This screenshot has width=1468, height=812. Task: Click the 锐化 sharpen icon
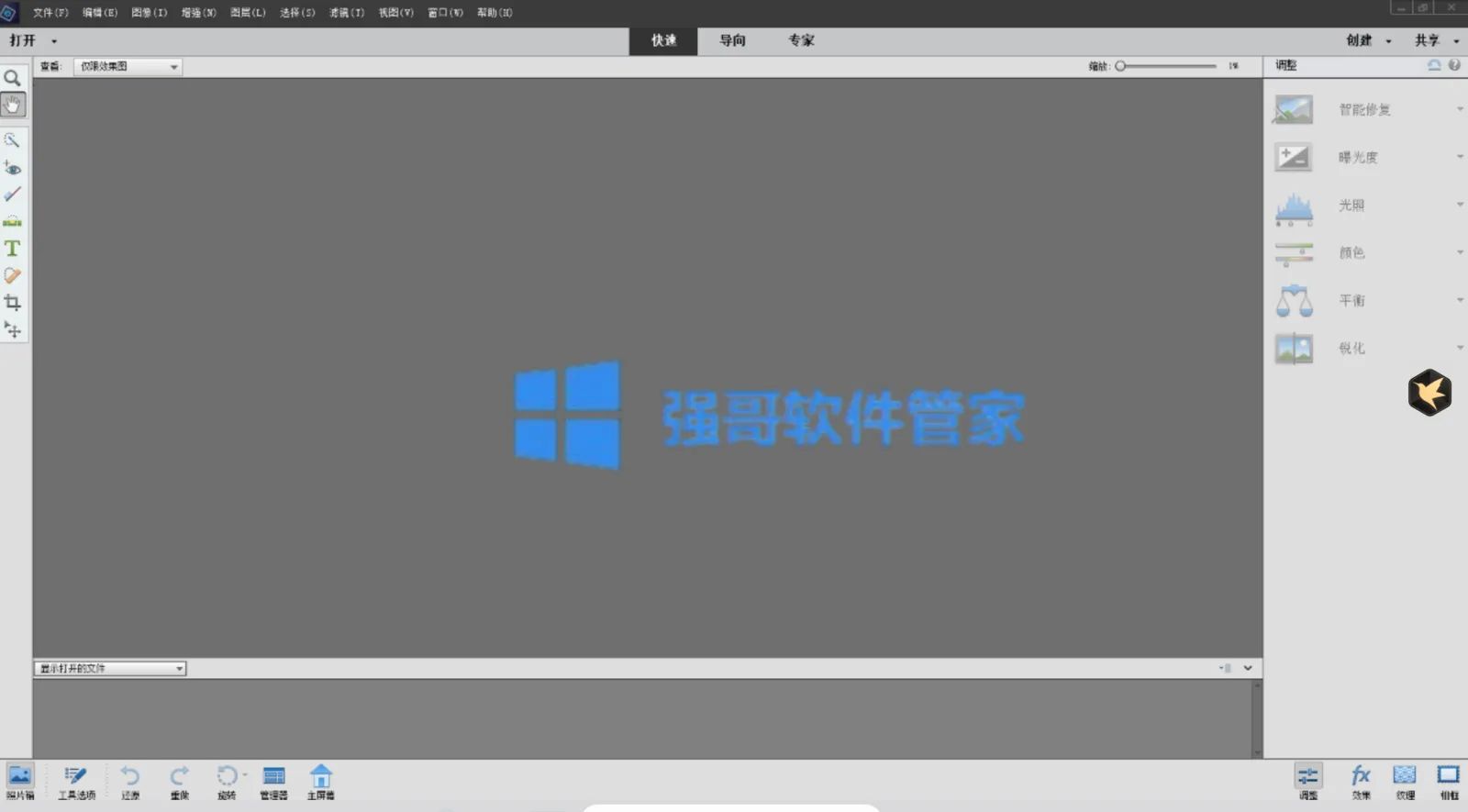coord(1294,349)
